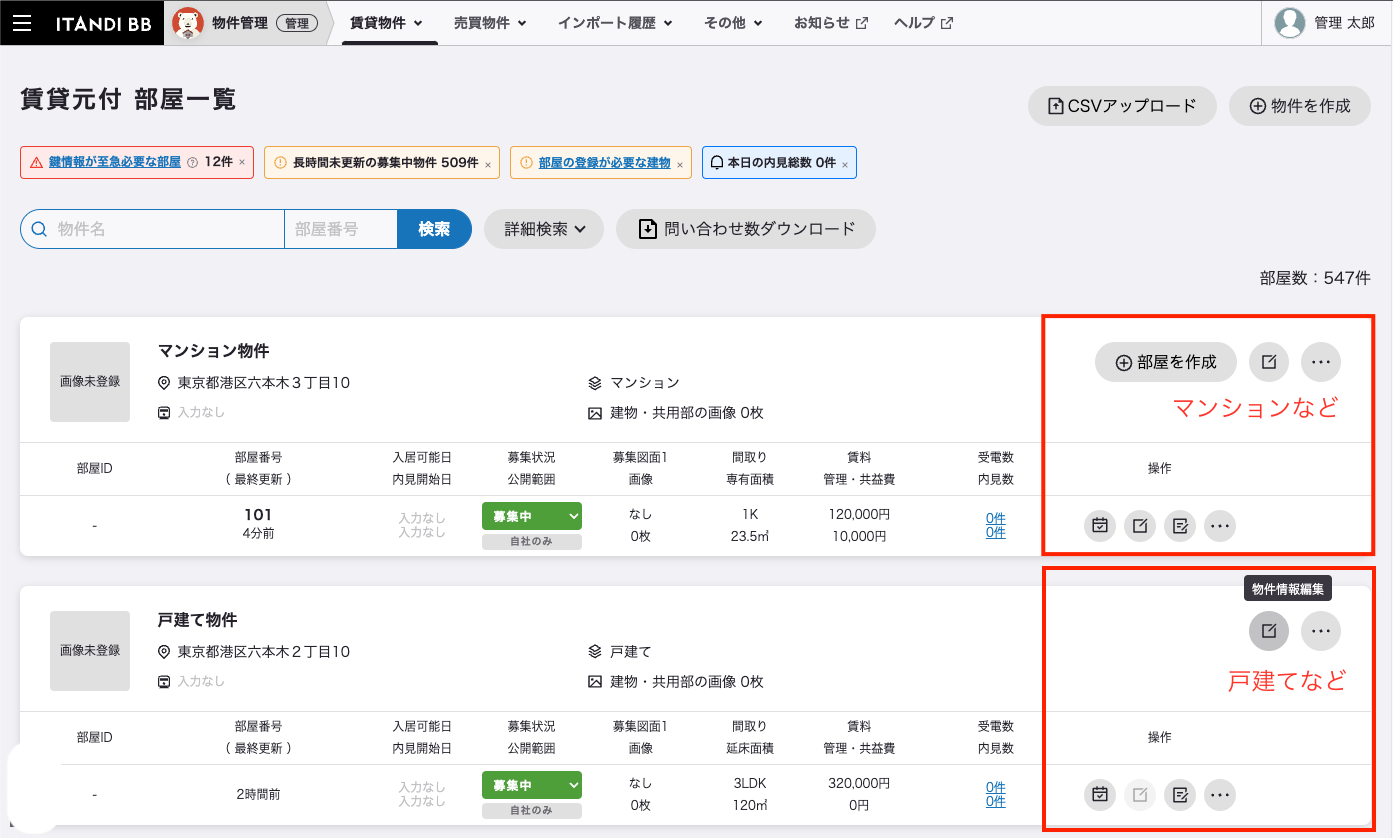Open the 管理 太郎 user avatar
The width and height of the screenshot is (1393, 838).
[1291, 23]
